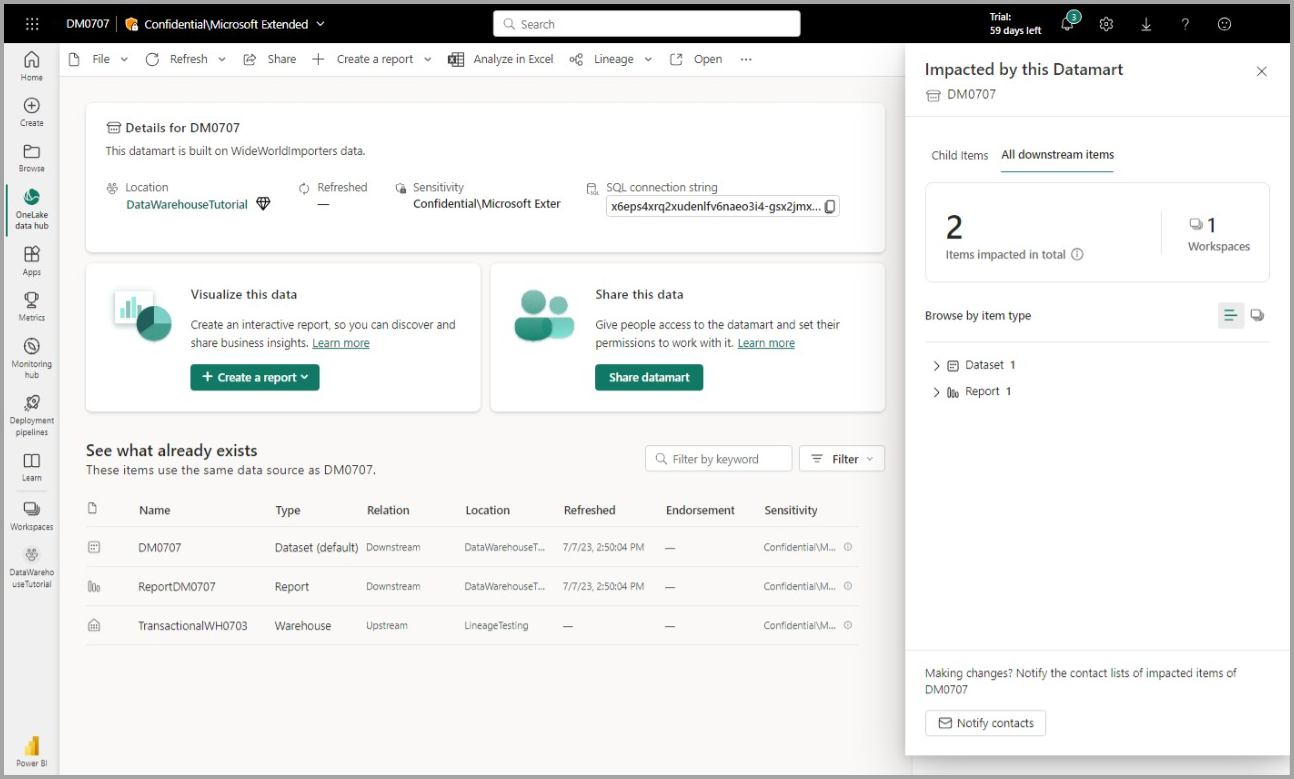Open Workspaces in the sidebar

point(31,515)
